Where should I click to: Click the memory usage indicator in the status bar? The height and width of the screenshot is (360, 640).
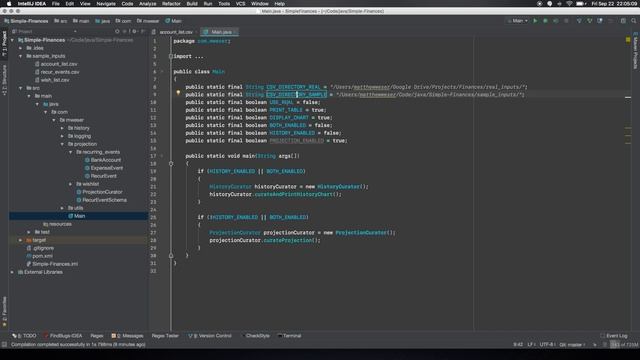coord(624,345)
